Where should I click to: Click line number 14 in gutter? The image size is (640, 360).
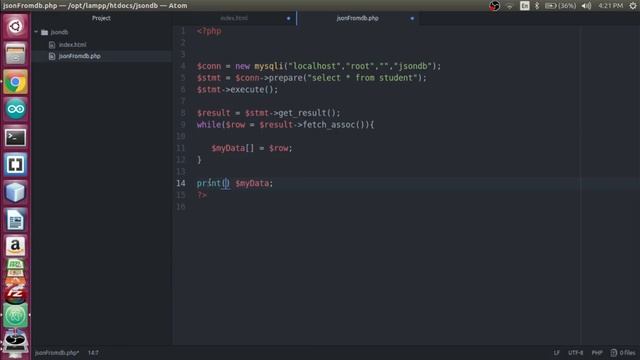(x=181, y=183)
